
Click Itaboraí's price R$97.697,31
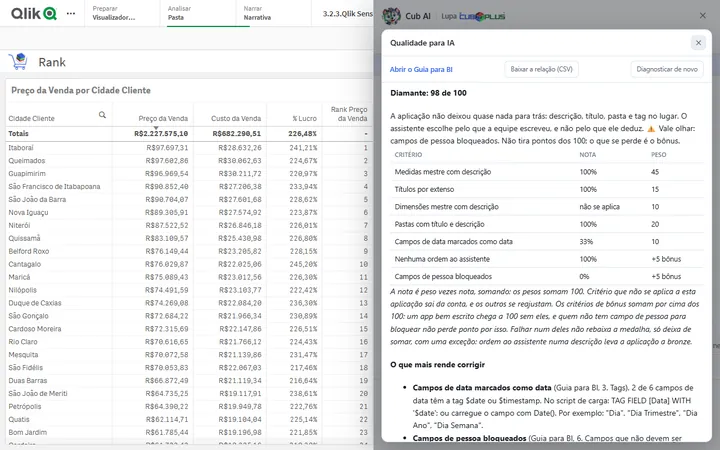pos(166,148)
